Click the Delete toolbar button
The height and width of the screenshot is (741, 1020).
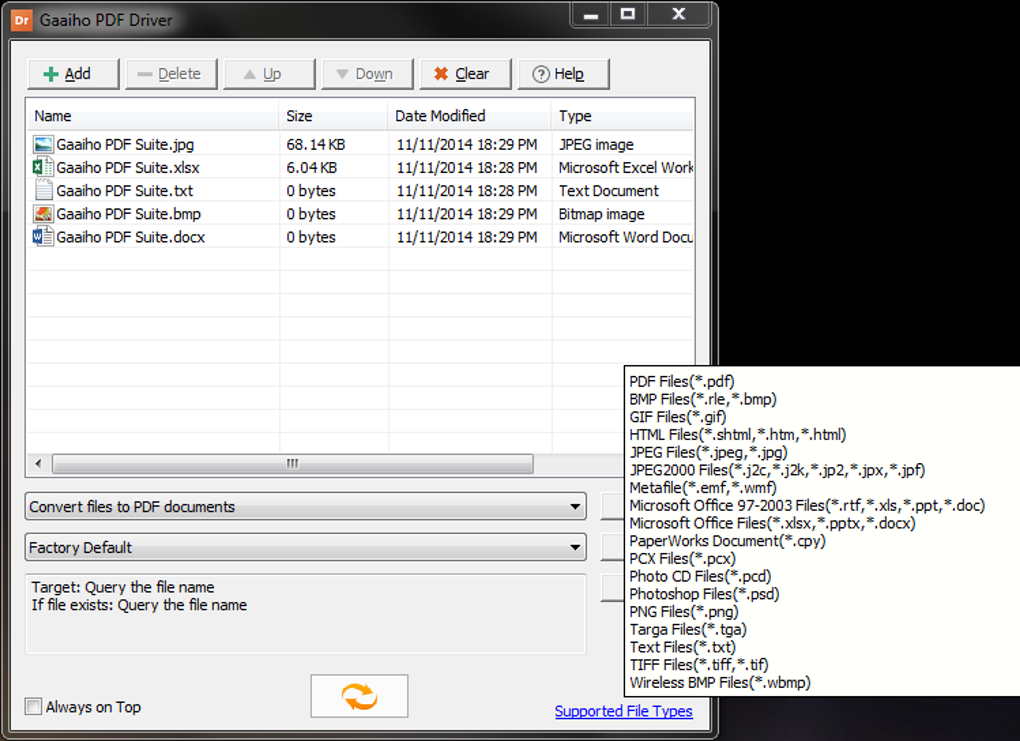click(x=171, y=74)
